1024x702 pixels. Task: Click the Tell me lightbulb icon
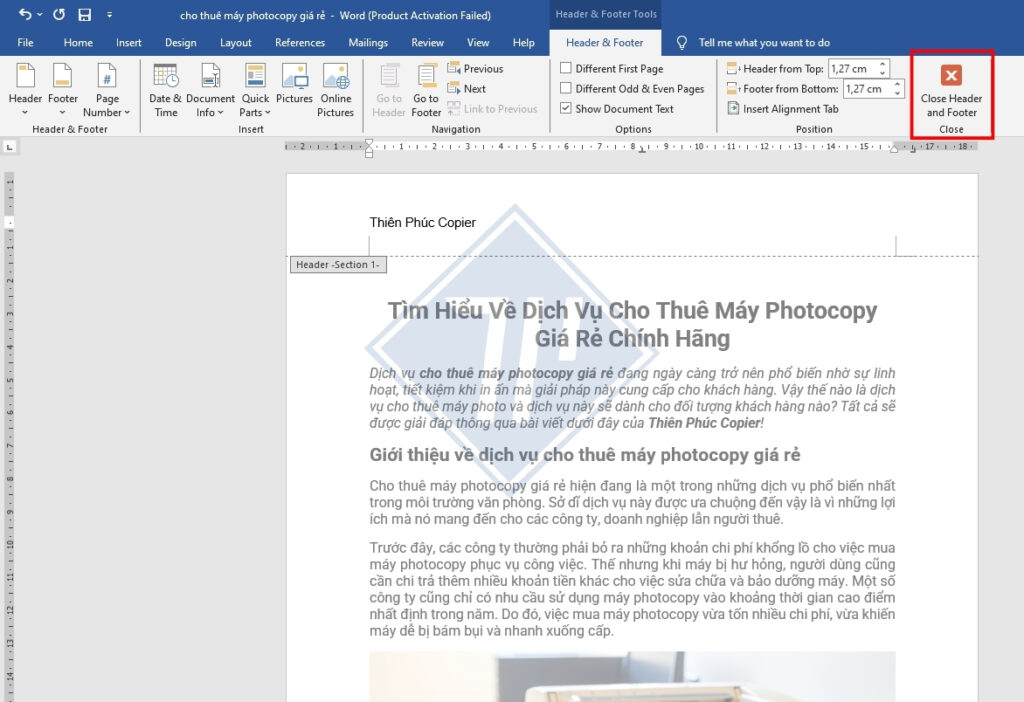click(681, 42)
